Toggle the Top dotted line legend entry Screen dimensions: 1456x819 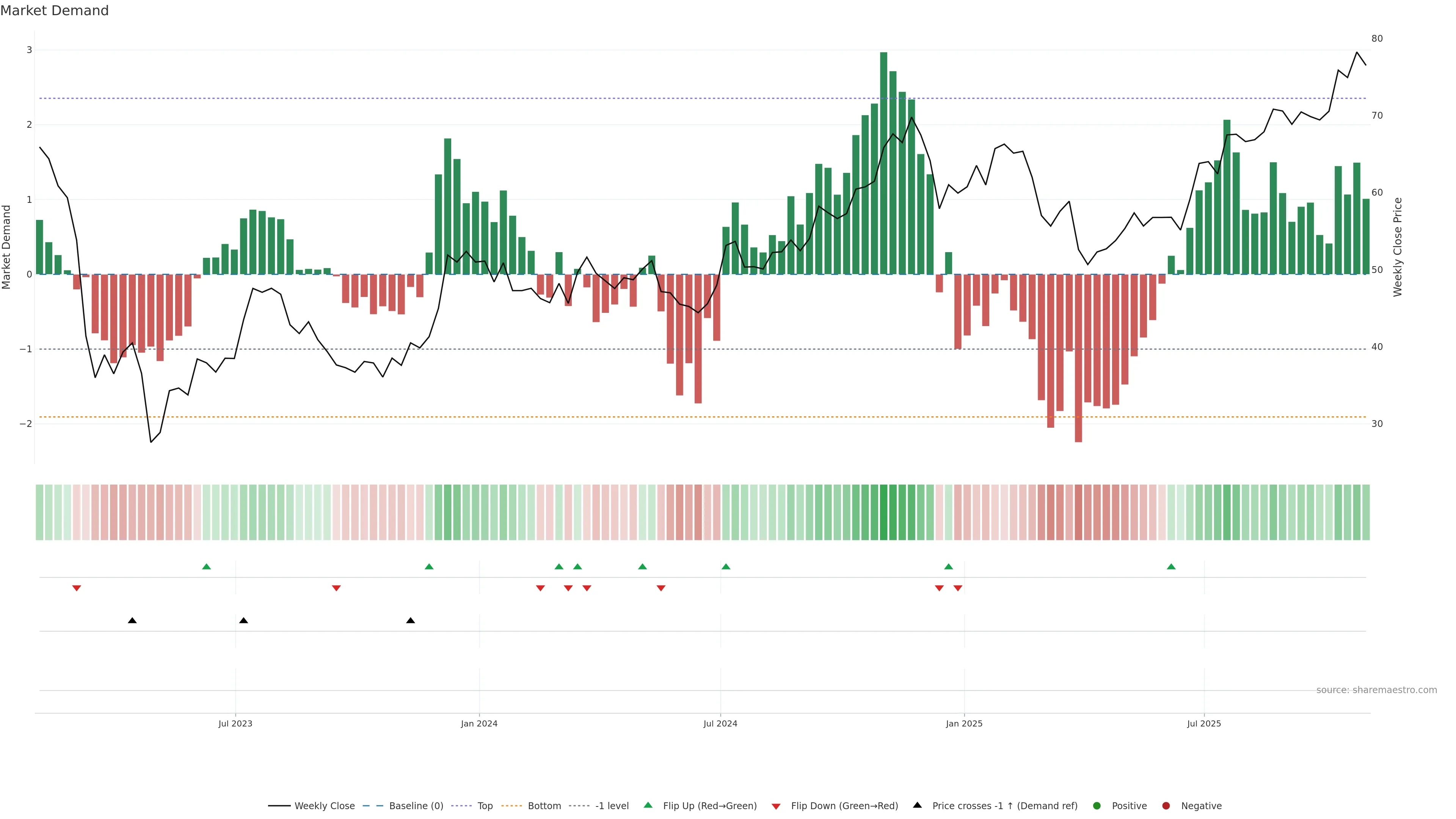click(x=485, y=805)
